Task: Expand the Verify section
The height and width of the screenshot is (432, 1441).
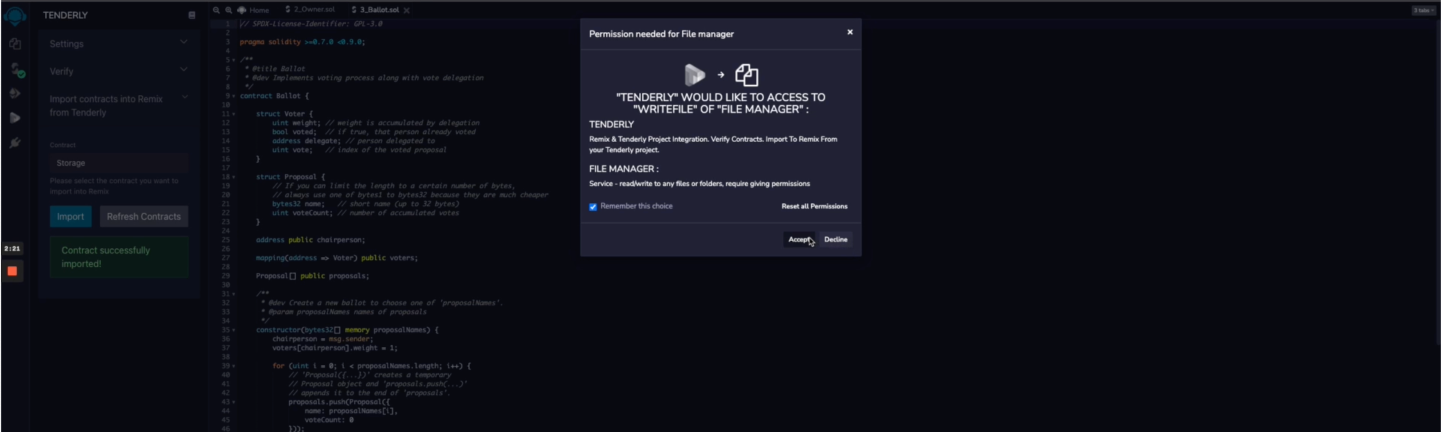Action: coord(118,71)
